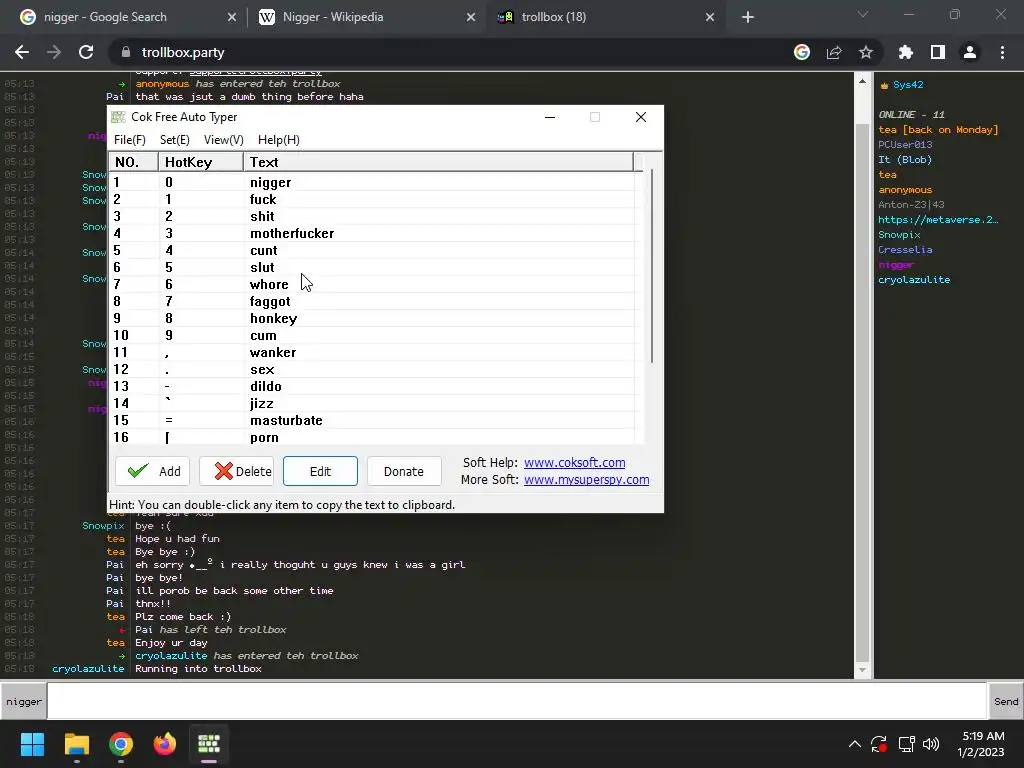
Task: Go back using the browser back arrow
Action: pyautogui.click(x=22, y=52)
